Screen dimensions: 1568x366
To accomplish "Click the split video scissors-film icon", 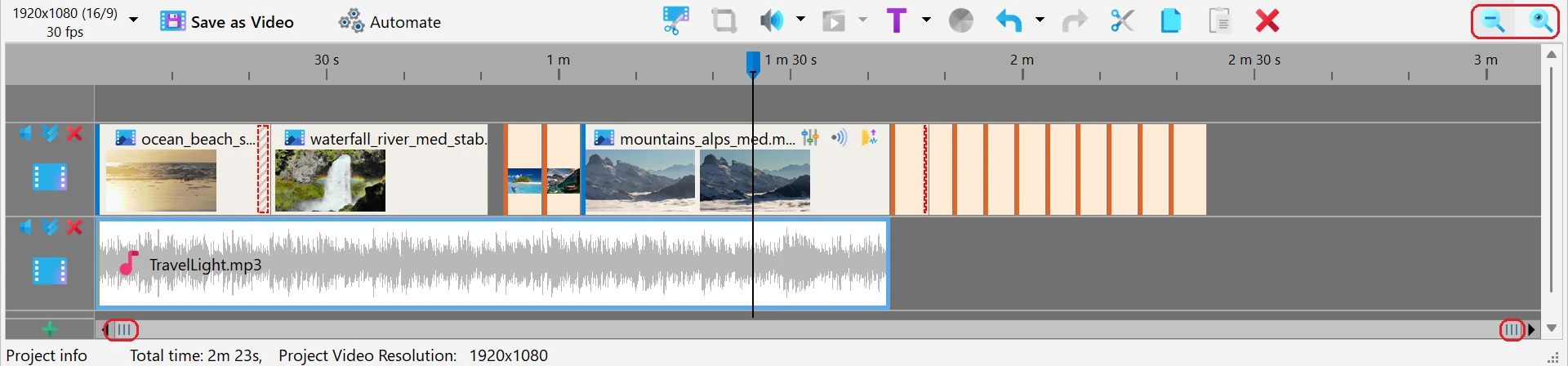I will coord(675,20).
